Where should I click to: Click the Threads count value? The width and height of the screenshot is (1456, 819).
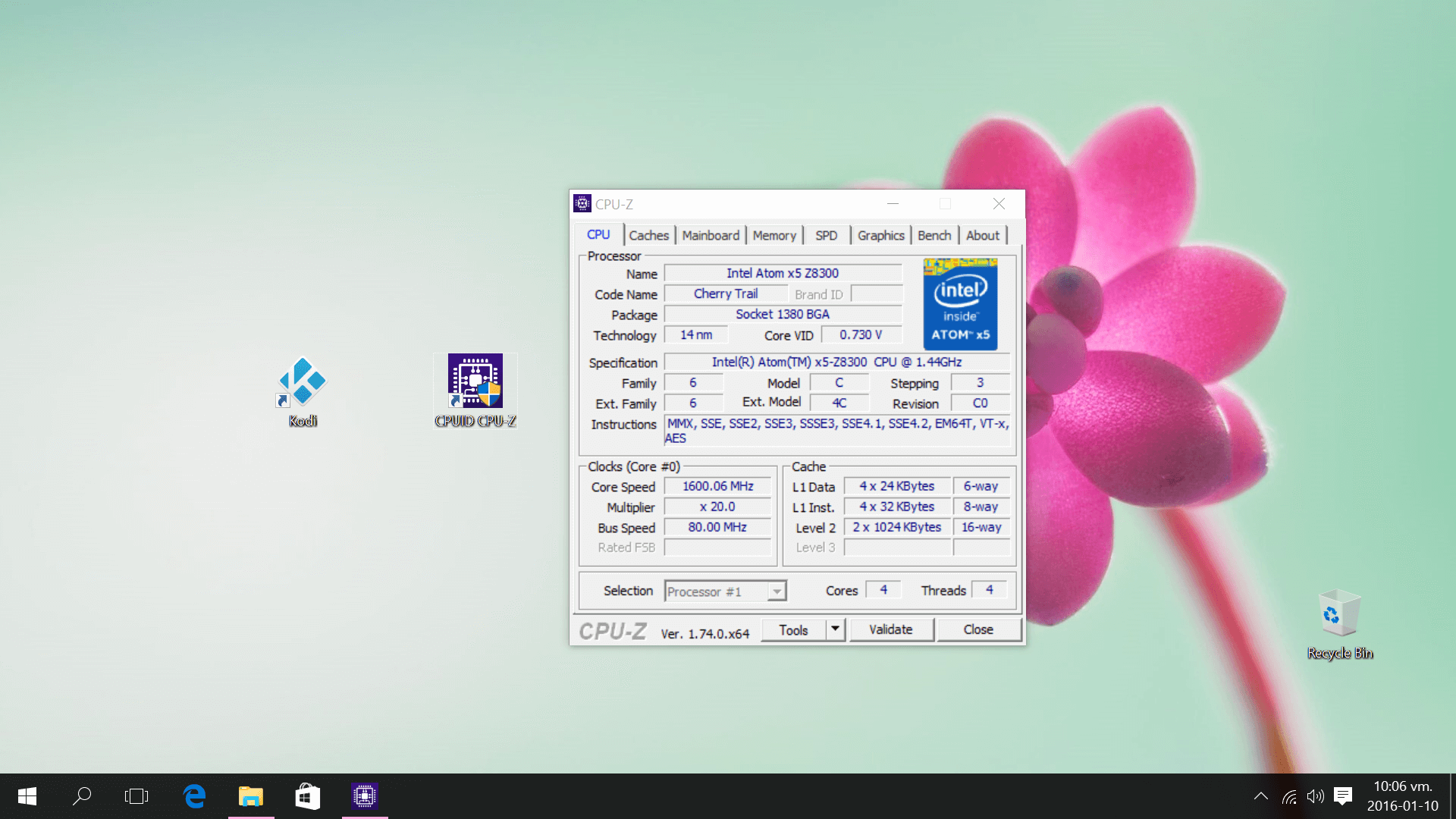coord(990,589)
